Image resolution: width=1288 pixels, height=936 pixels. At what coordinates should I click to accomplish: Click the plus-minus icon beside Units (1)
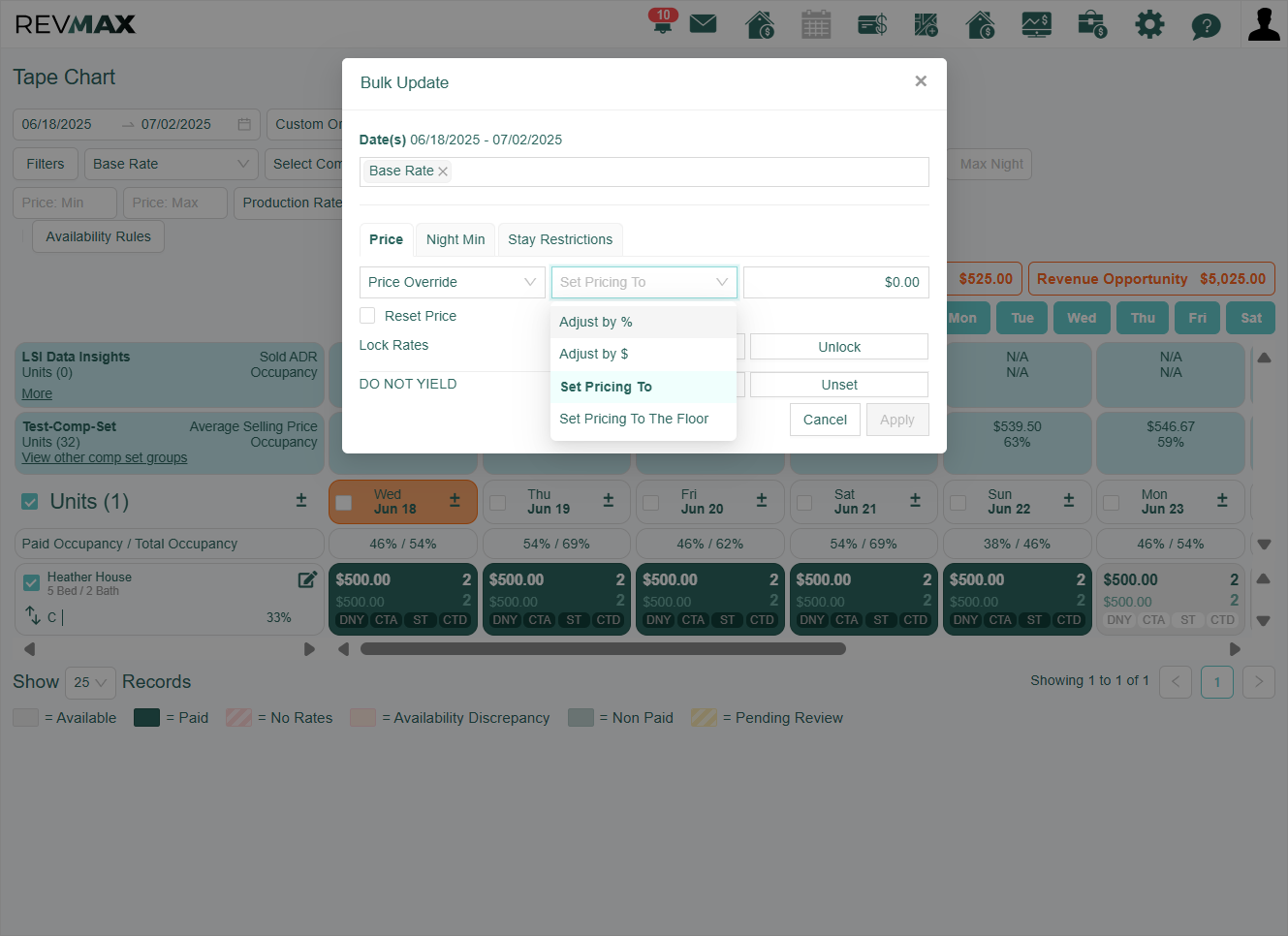pos(301,500)
